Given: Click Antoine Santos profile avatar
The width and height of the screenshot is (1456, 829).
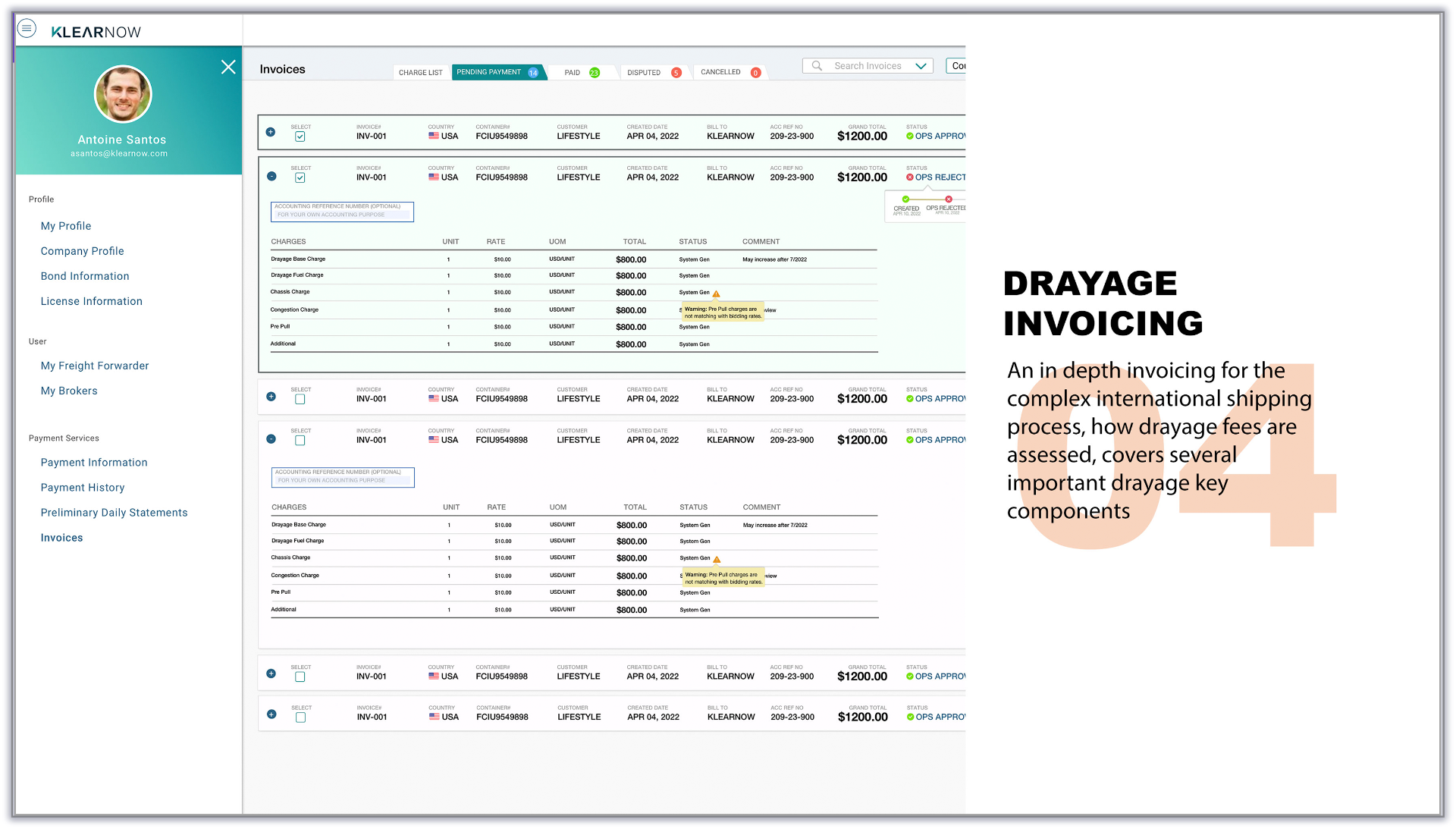Looking at the screenshot, I should (122, 94).
